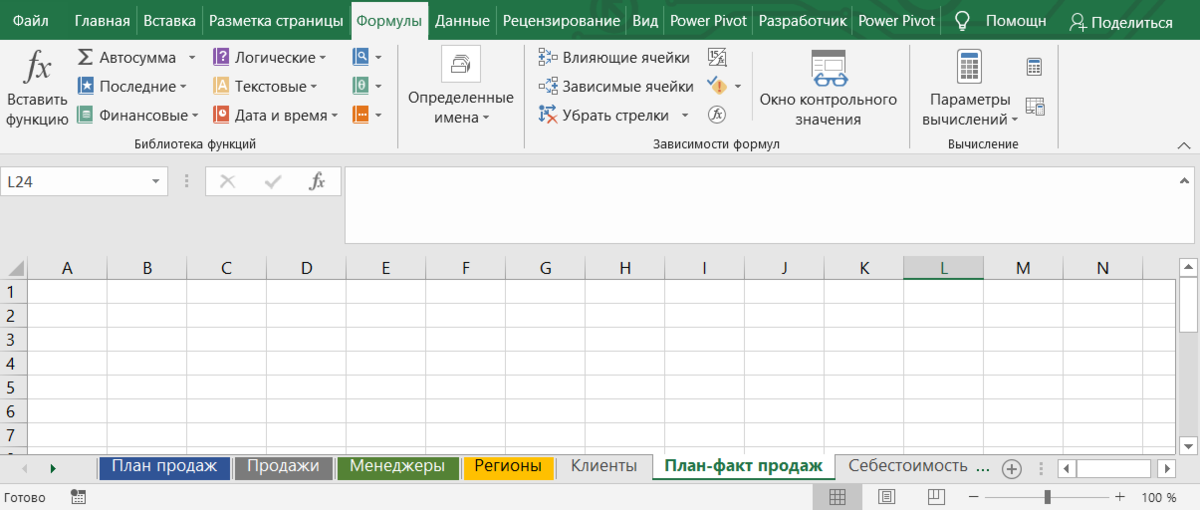Click the Поделиться share button
The image size is (1200, 510).
pyautogui.click(x=1120, y=21)
